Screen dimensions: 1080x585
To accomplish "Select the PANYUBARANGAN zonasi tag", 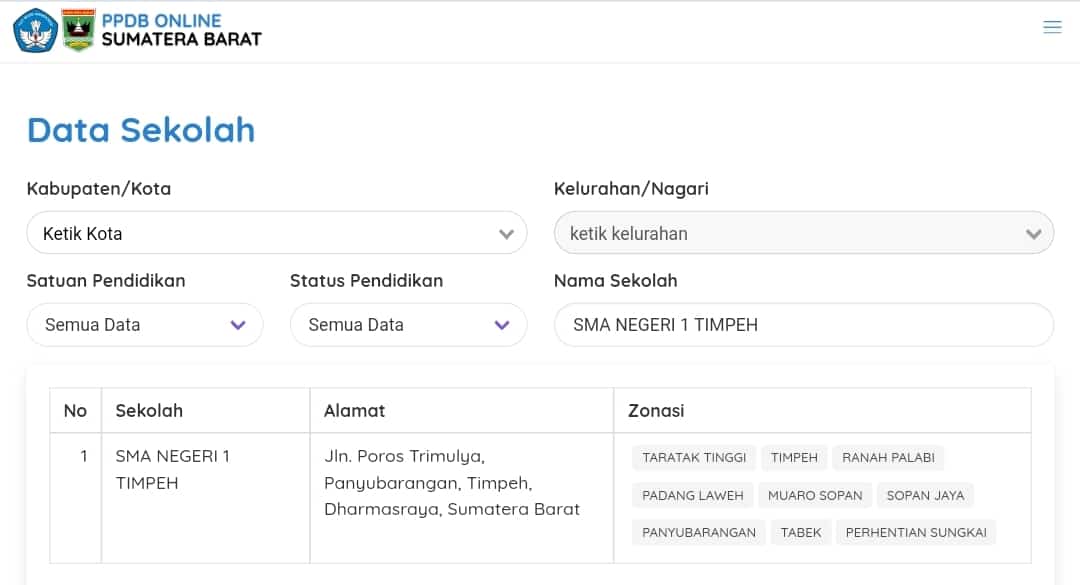I will pos(698,533).
